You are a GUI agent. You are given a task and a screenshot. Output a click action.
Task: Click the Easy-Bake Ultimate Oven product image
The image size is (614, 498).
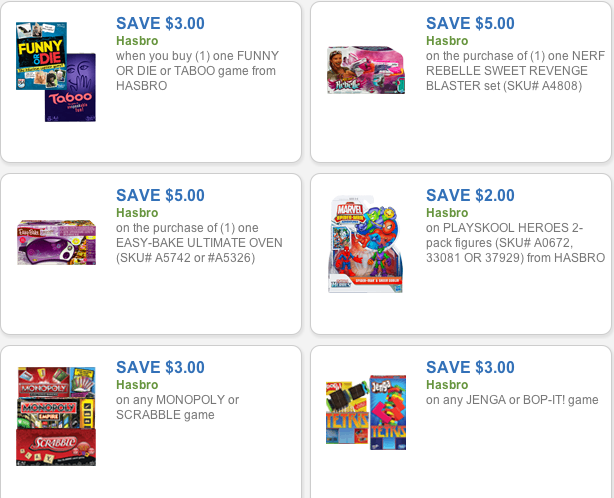pyautogui.click(x=56, y=242)
